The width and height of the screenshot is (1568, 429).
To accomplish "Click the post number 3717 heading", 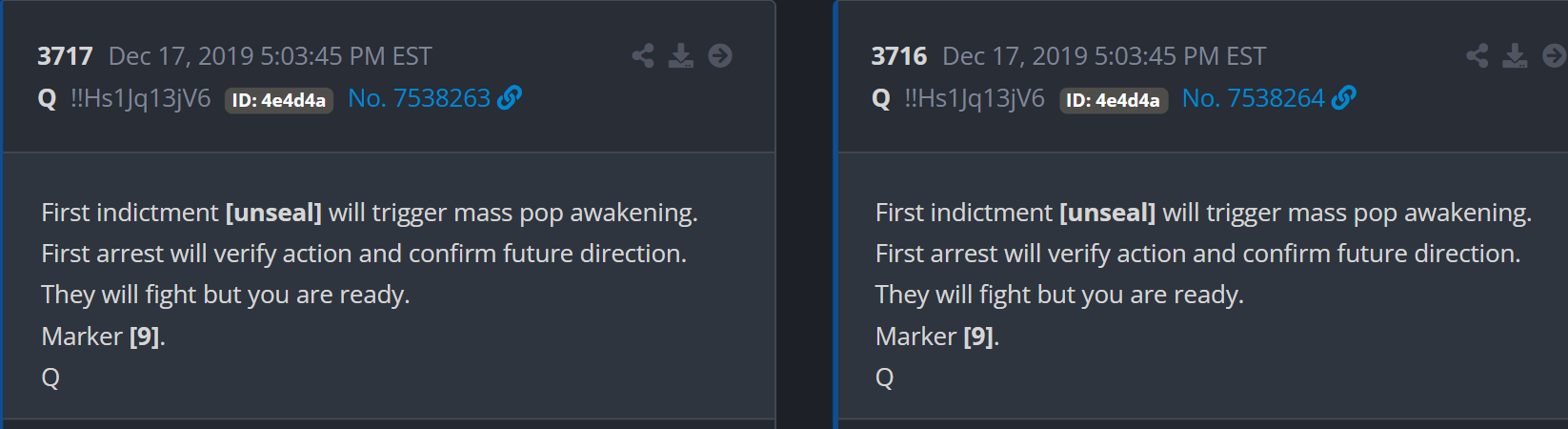I will [x=65, y=56].
